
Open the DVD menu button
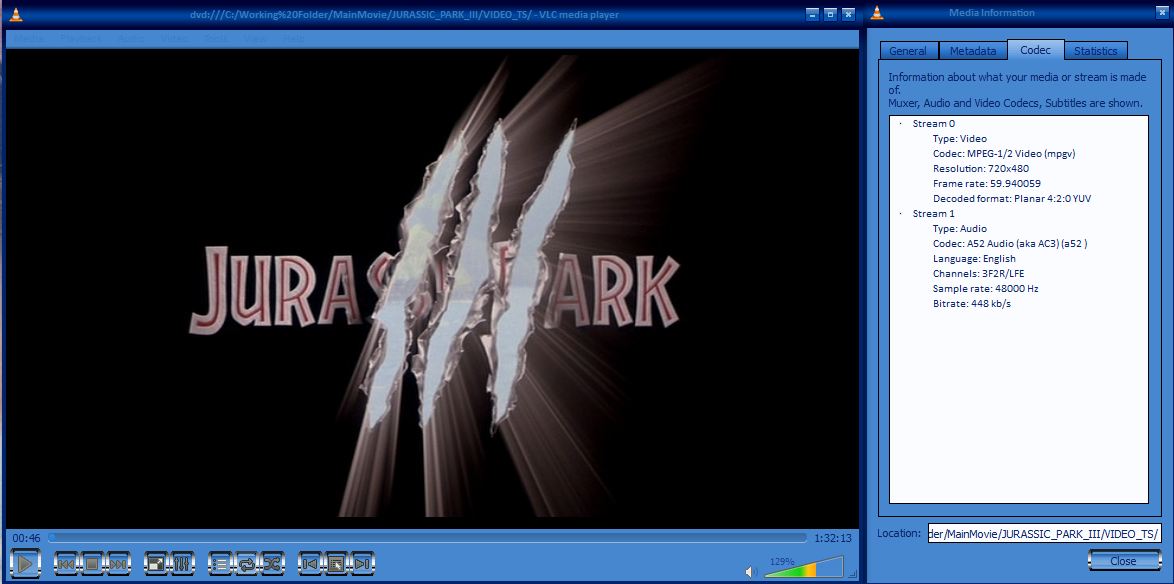coord(335,564)
